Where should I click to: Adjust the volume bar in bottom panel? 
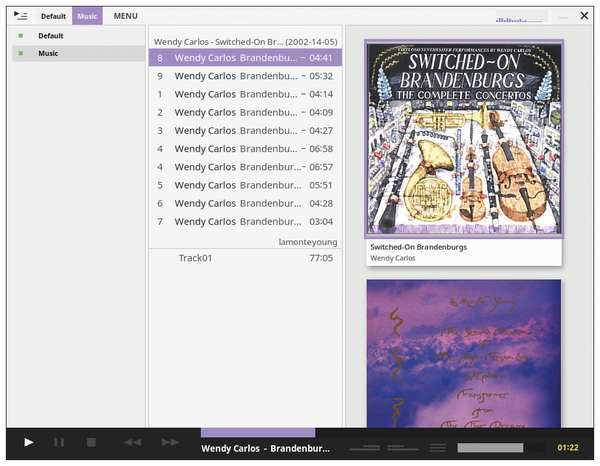(x=501, y=448)
